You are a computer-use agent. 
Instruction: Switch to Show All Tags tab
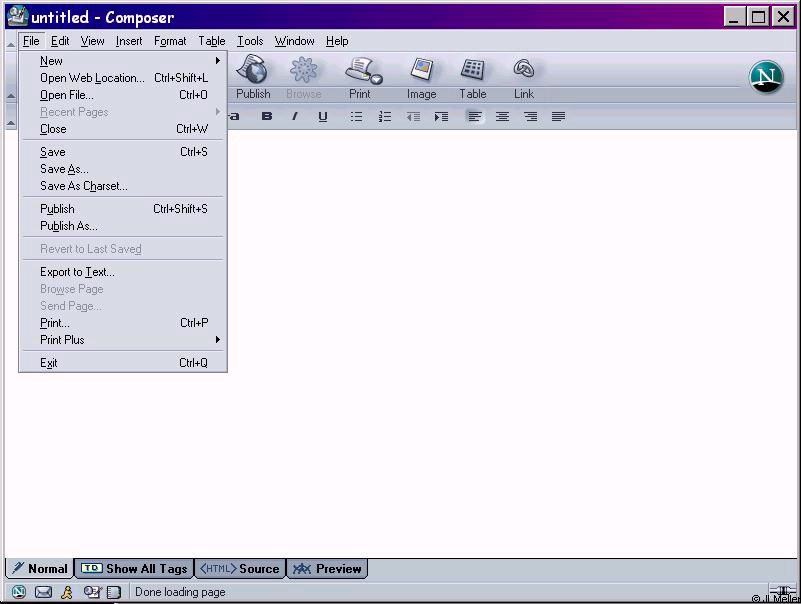(x=134, y=568)
